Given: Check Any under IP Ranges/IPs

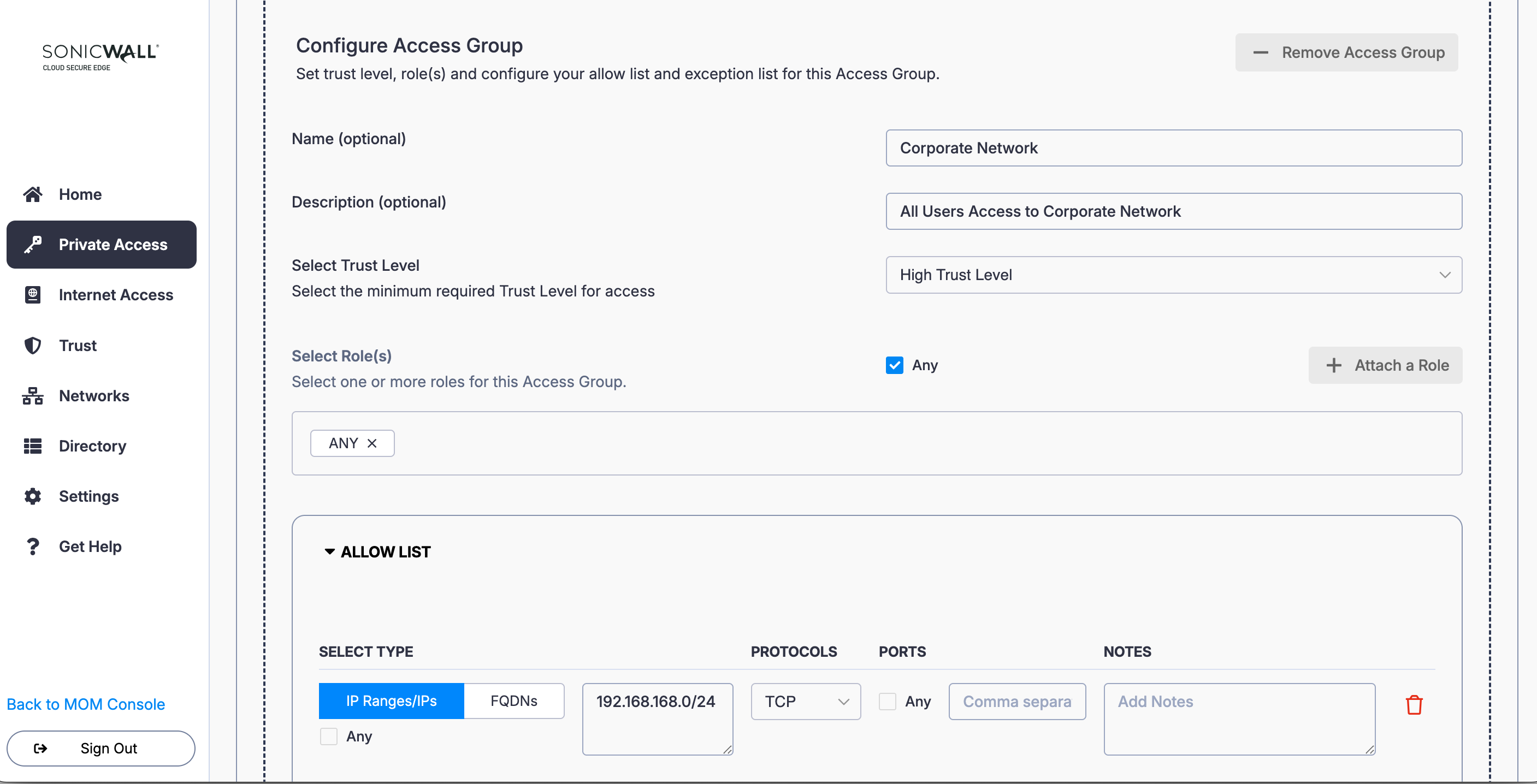Looking at the screenshot, I should [329, 737].
